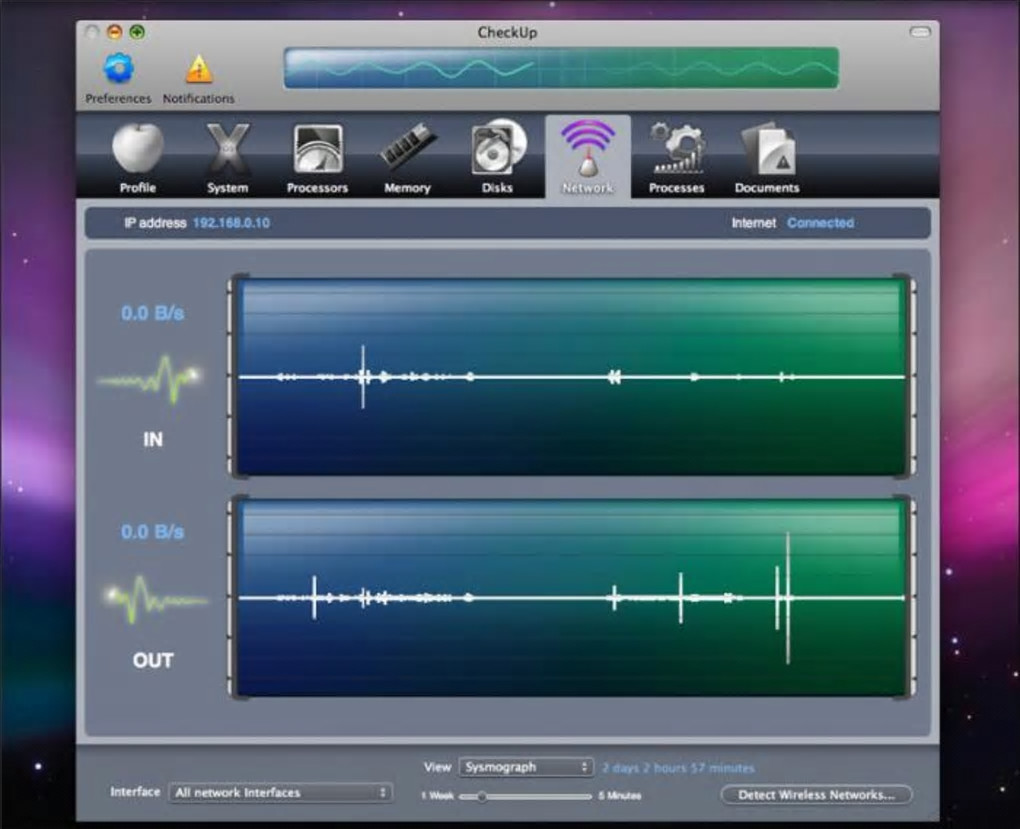This screenshot has width=1020, height=829.
Task: Expand the Interface dropdown menu
Action: click(x=280, y=793)
